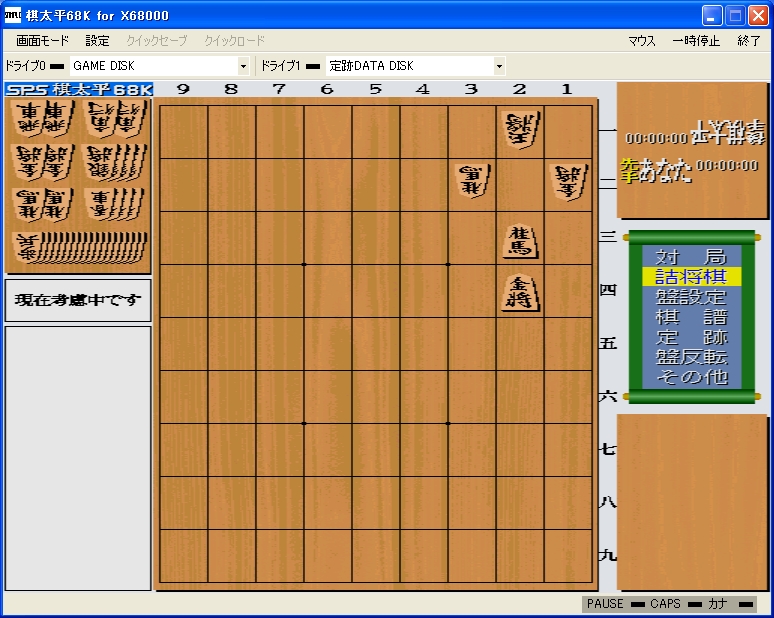Select the inverted knight piece in file 3
Screen dimensions: 774x618
point(471,182)
